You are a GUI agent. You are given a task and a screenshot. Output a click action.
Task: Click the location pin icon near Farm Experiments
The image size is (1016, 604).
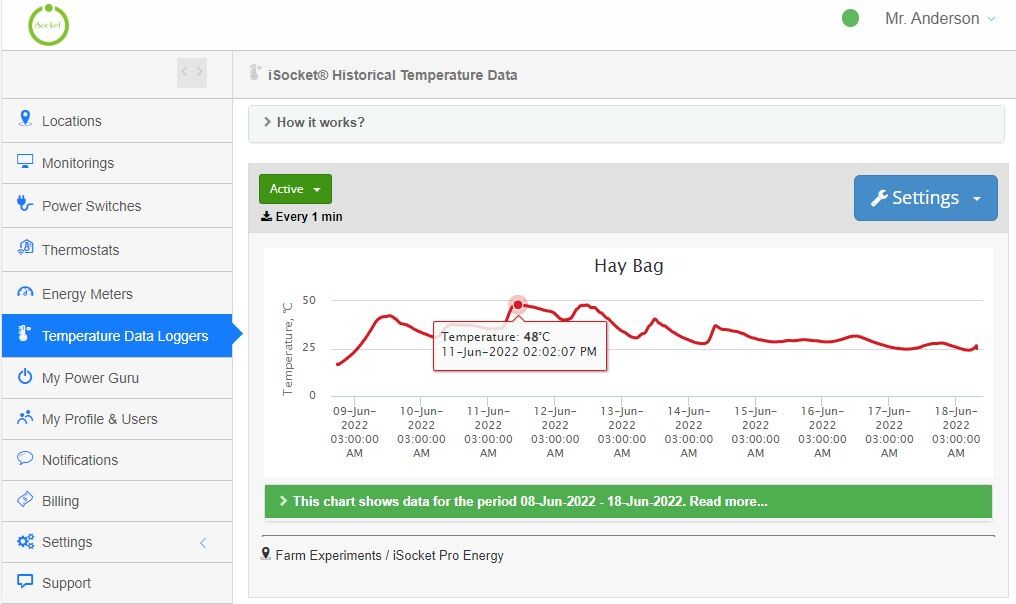coord(266,554)
